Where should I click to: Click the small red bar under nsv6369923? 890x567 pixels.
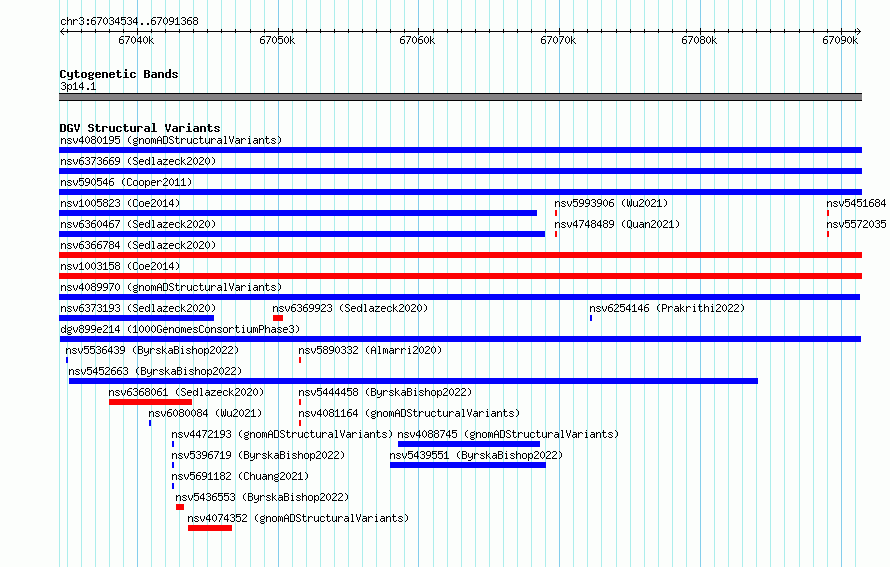(278, 318)
